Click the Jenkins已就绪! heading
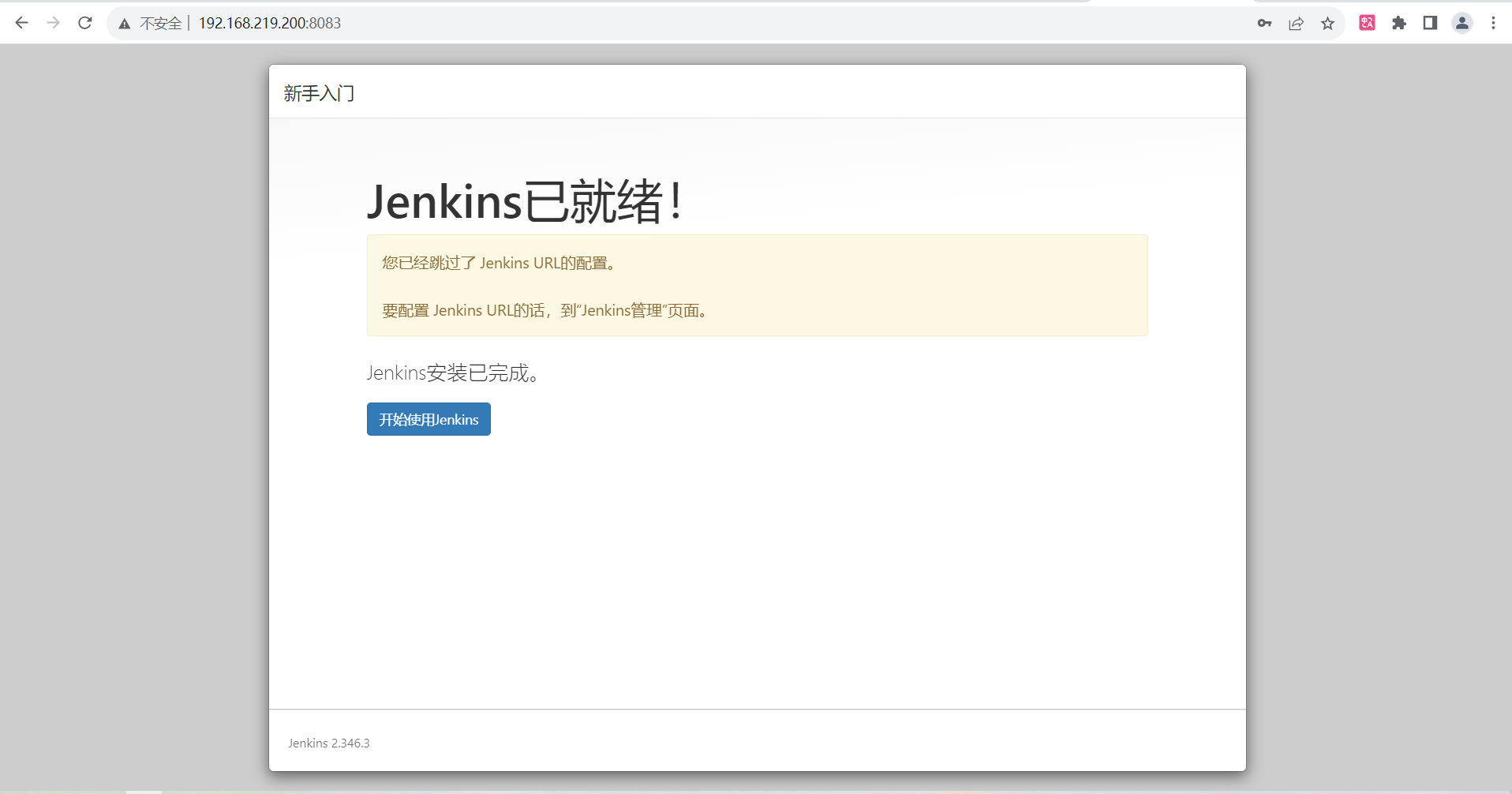Image resolution: width=1512 pixels, height=794 pixels. [526, 201]
